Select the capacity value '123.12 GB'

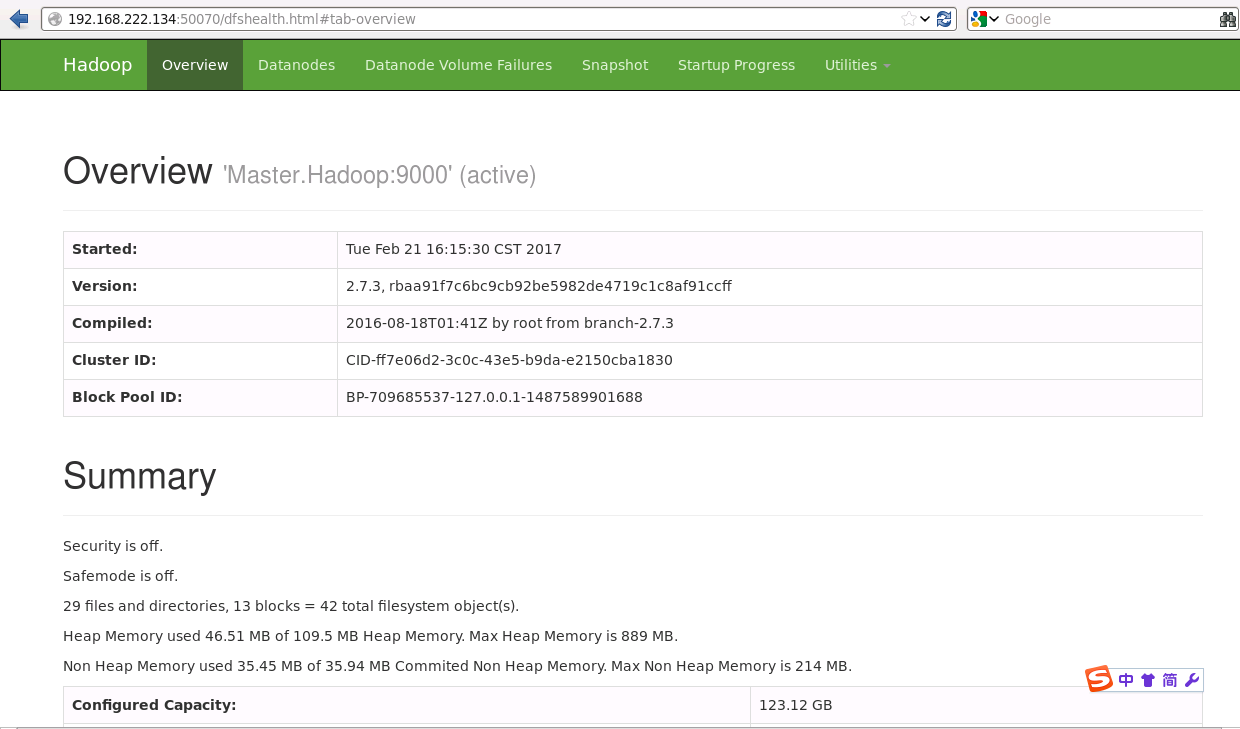point(796,705)
